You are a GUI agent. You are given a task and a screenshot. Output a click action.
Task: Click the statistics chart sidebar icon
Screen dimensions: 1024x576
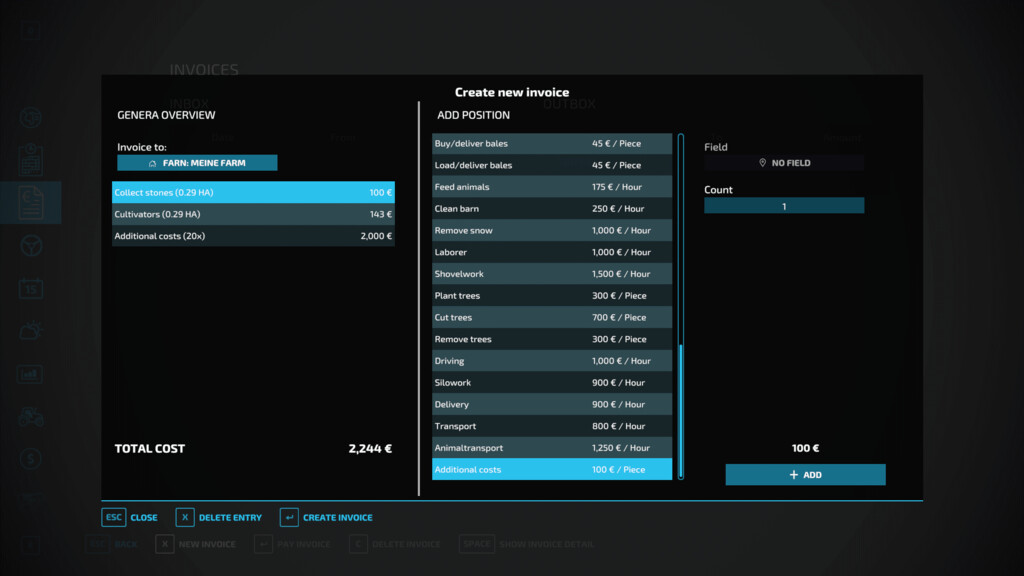pos(31,374)
